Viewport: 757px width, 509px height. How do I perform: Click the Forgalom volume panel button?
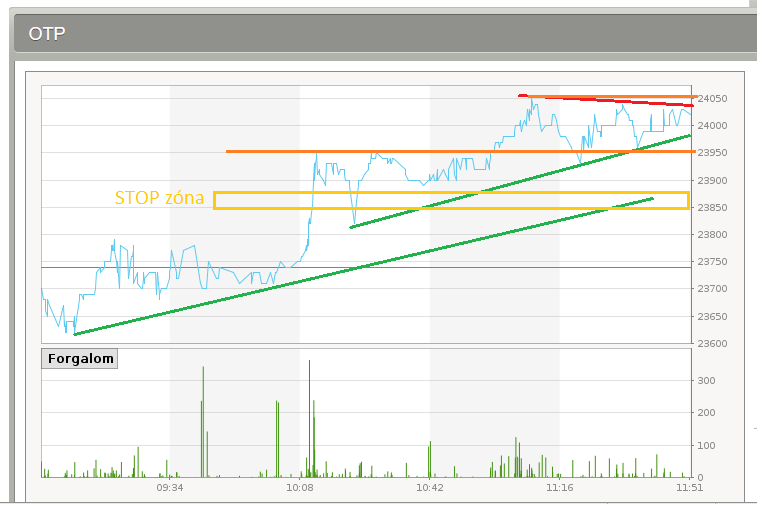pos(80,359)
